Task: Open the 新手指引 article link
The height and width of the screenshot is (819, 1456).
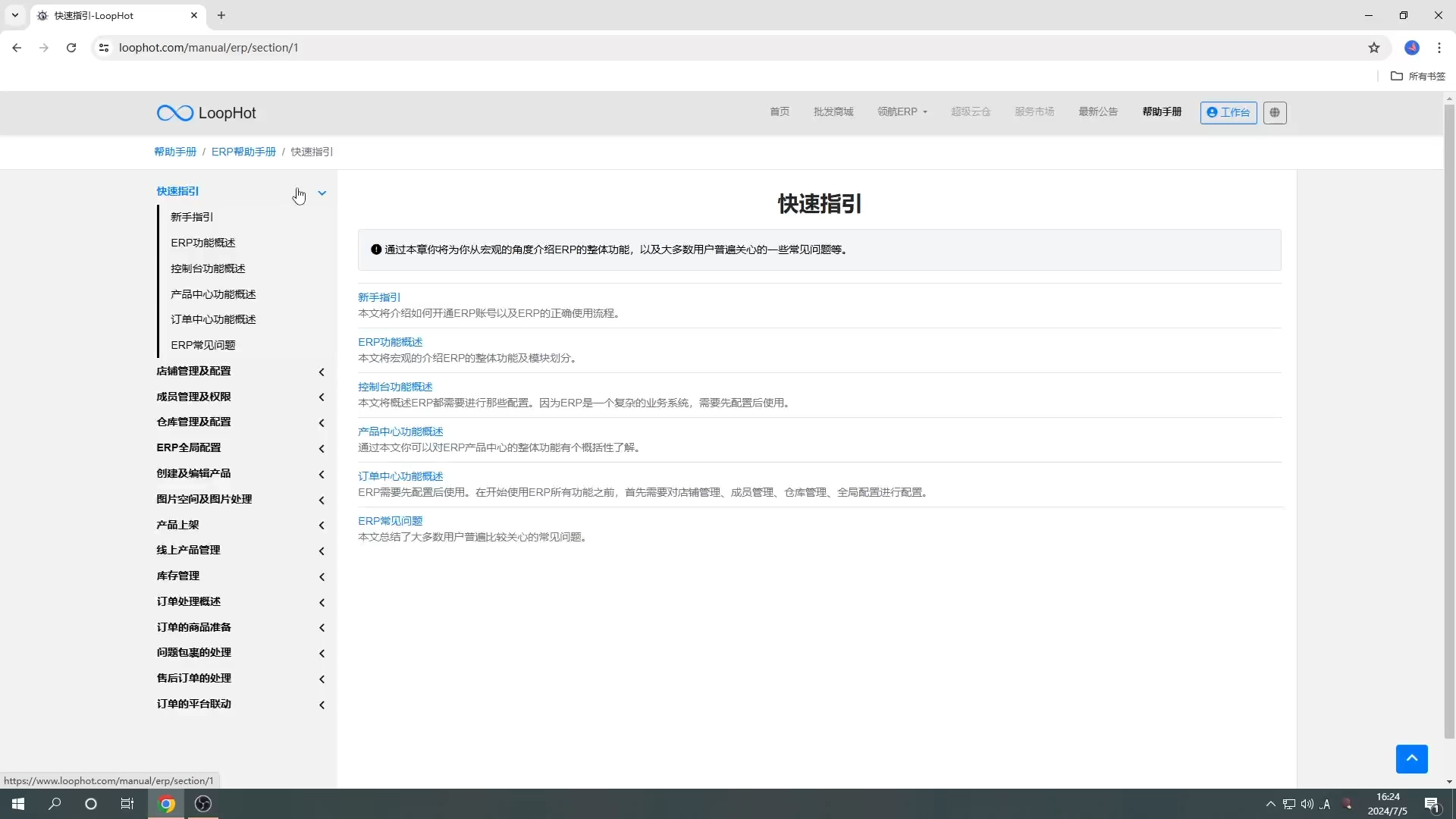Action: pyautogui.click(x=379, y=297)
